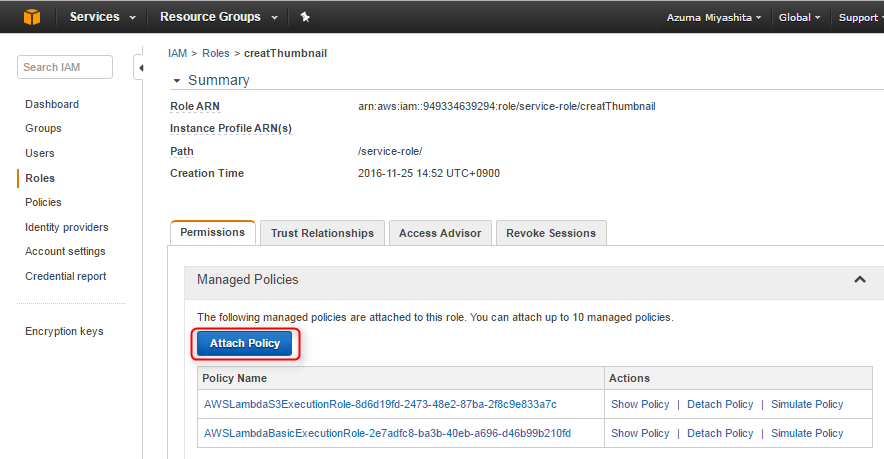The image size is (884, 459).
Task: Open Groups in the sidebar
Action: [x=43, y=128]
